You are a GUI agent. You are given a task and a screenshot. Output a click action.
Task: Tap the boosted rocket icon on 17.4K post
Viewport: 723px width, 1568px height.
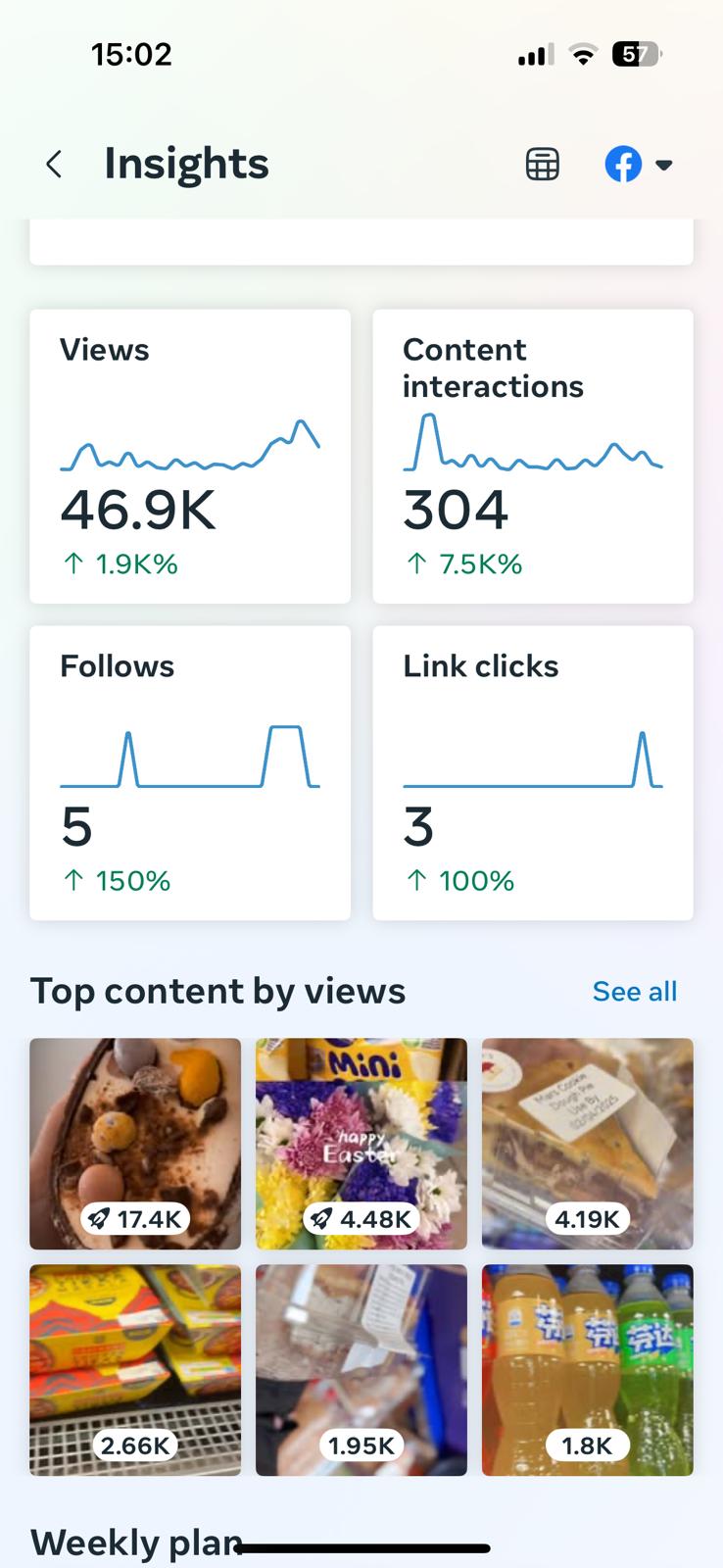point(98,1219)
